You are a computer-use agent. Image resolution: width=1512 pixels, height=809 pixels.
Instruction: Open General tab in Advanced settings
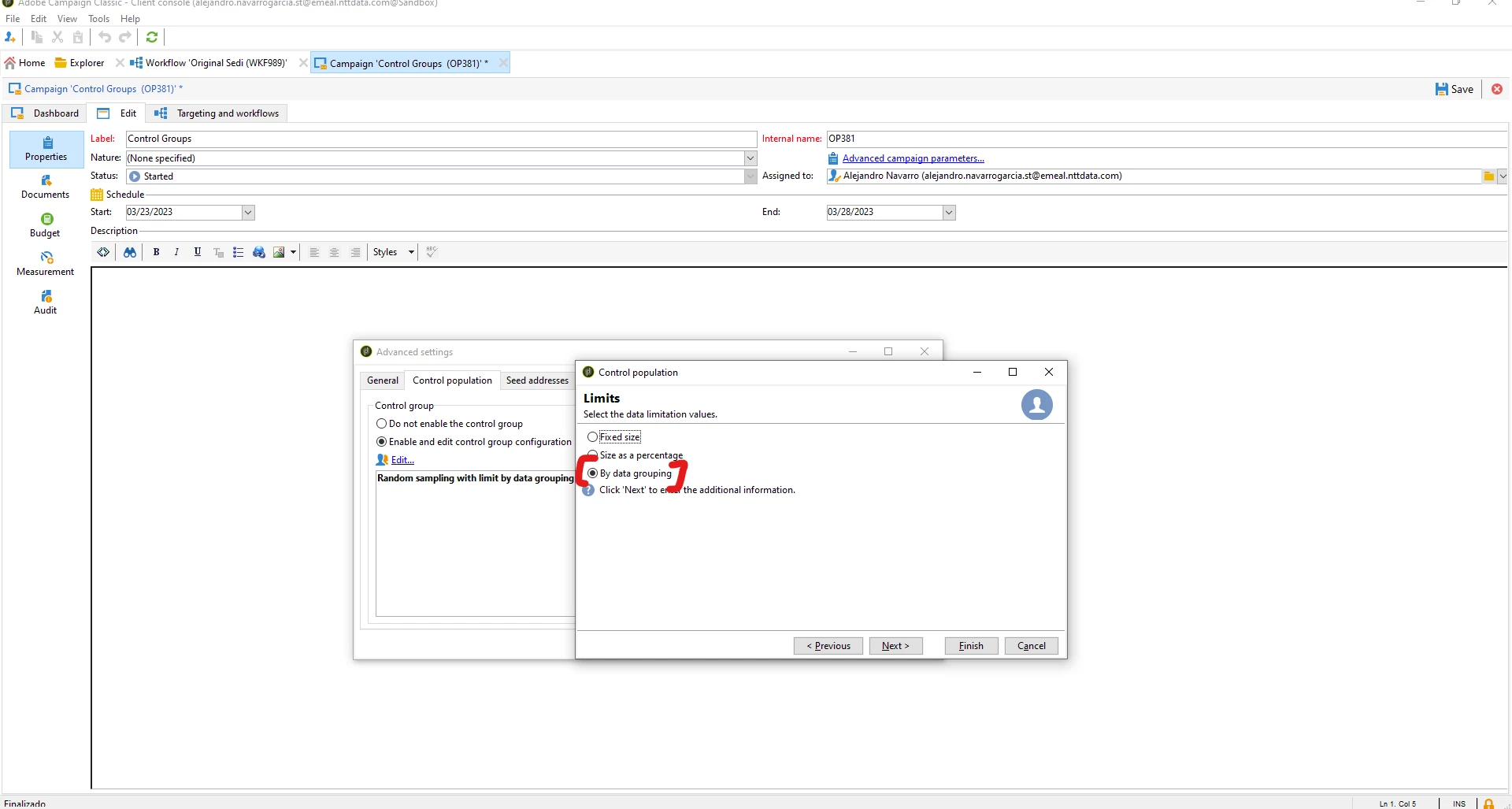coord(383,380)
